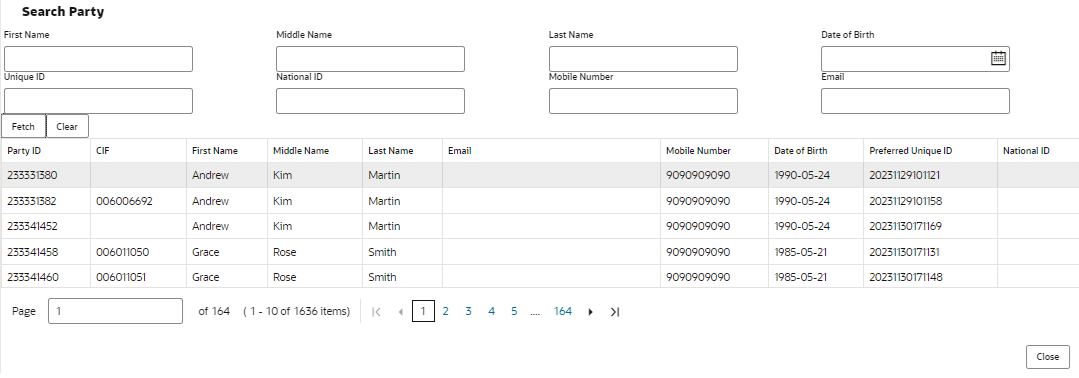Click the Page number input box
Viewport: 1079px width, 378px height.
click(x=116, y=311)
